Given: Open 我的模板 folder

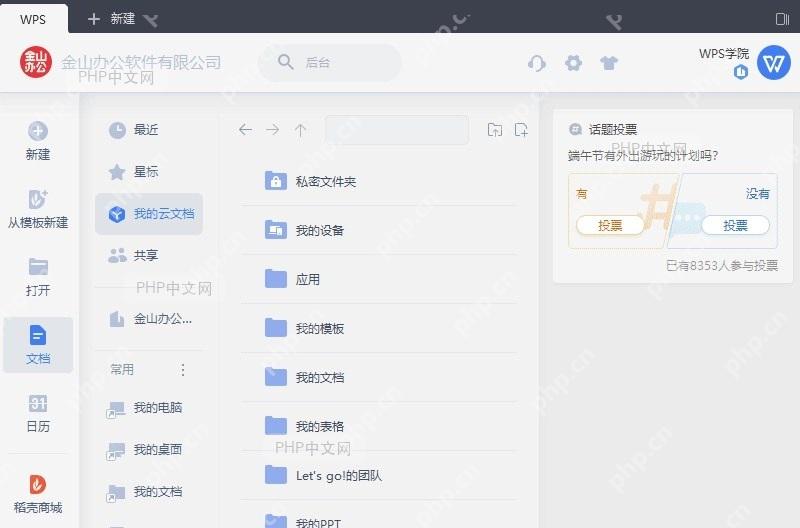Looking at the screenshot, I should pos(380,328).
